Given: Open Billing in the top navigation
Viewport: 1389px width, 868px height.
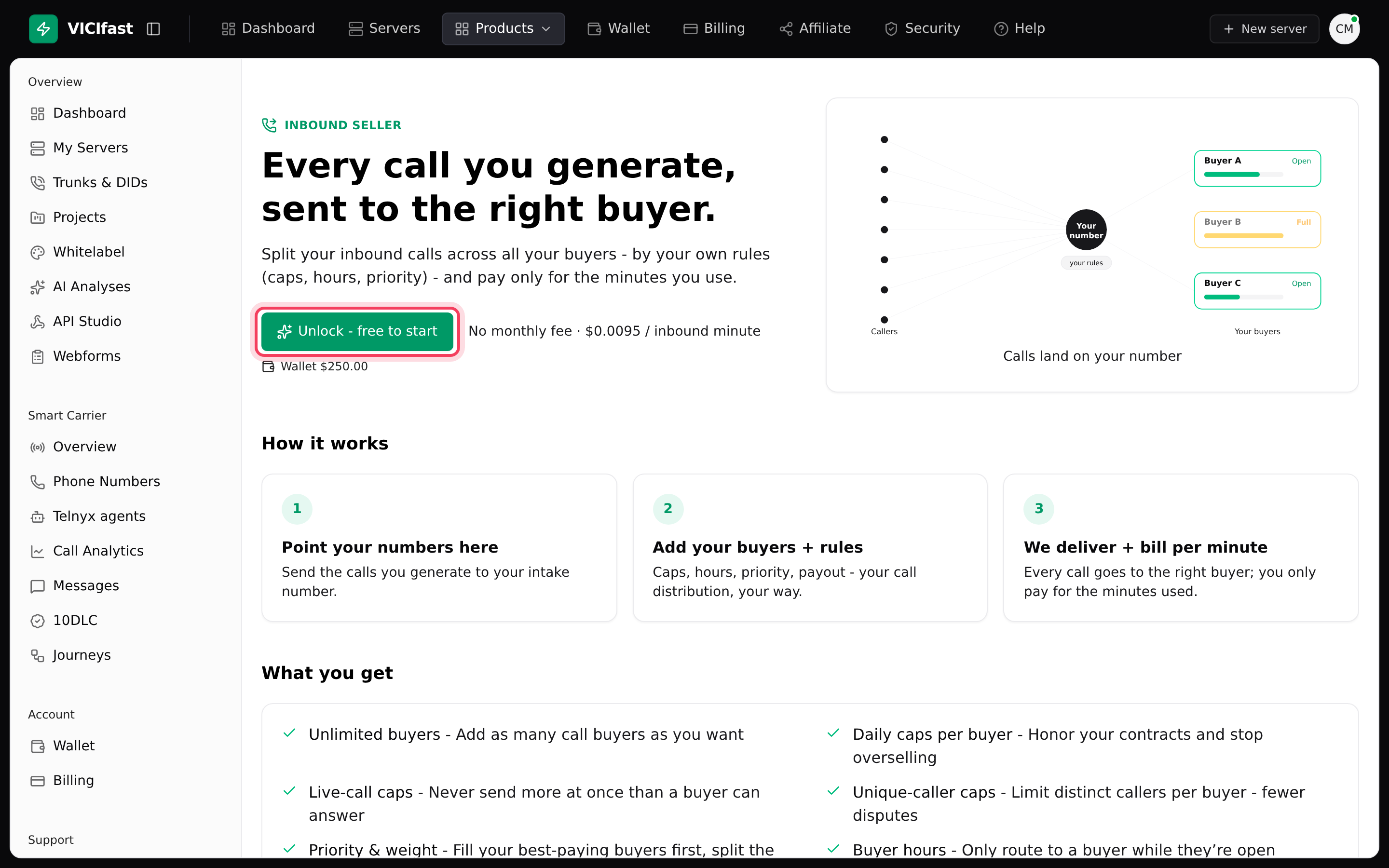Looking at the screenshot, I should [714, 29].
